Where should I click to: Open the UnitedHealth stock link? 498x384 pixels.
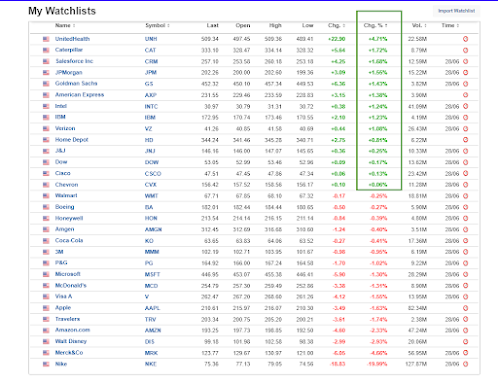click(x=72, y=39)
